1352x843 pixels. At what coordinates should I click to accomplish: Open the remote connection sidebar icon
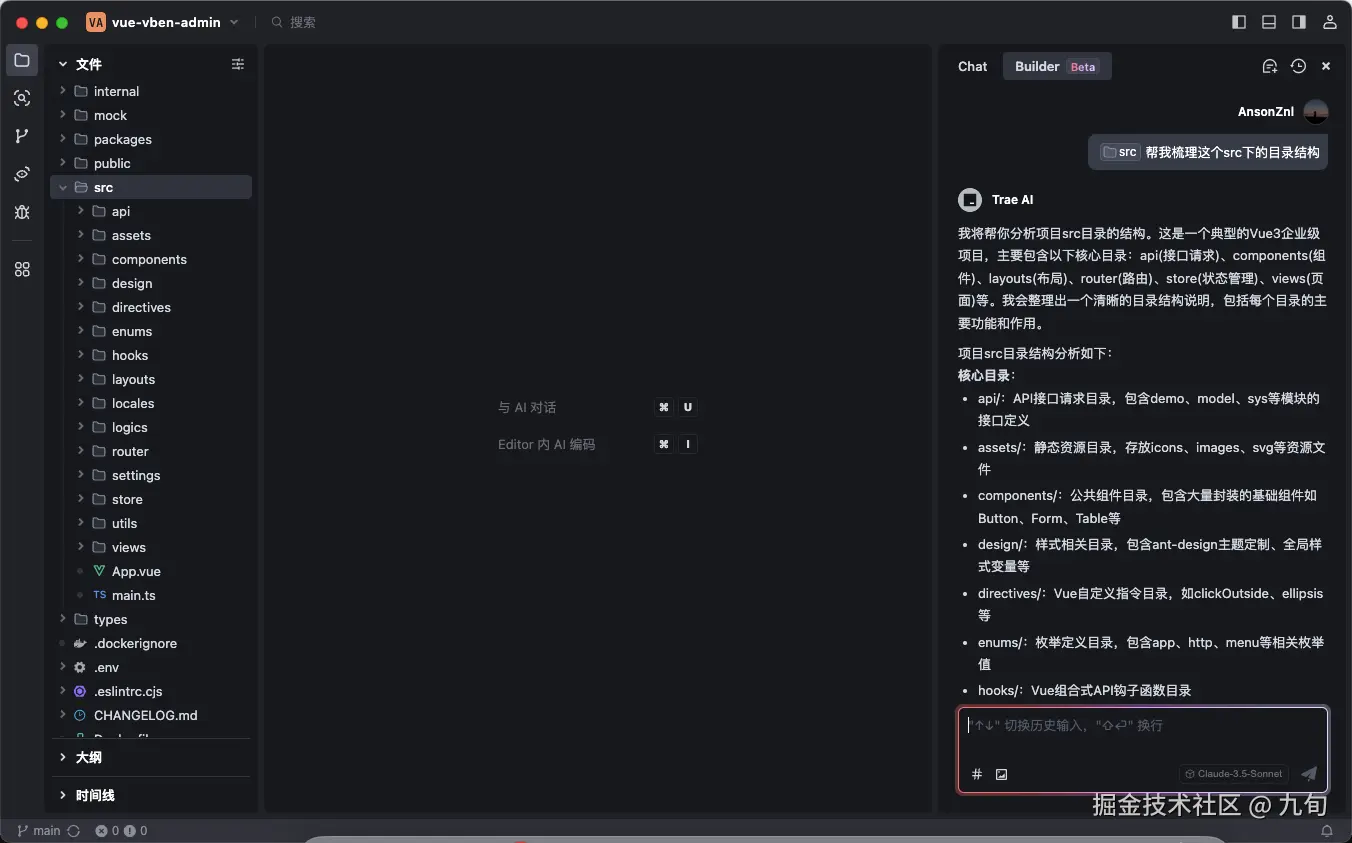click(22, 174)
